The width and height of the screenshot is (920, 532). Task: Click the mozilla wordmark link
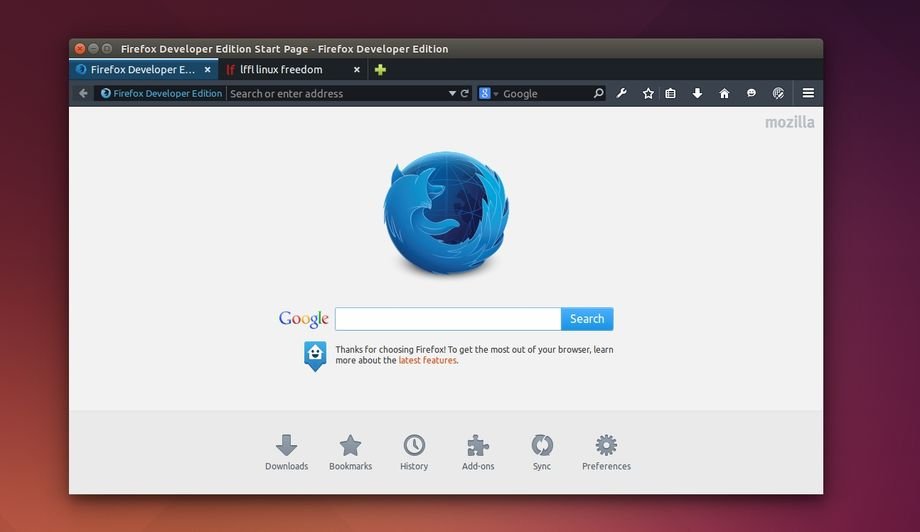point(789,122)
